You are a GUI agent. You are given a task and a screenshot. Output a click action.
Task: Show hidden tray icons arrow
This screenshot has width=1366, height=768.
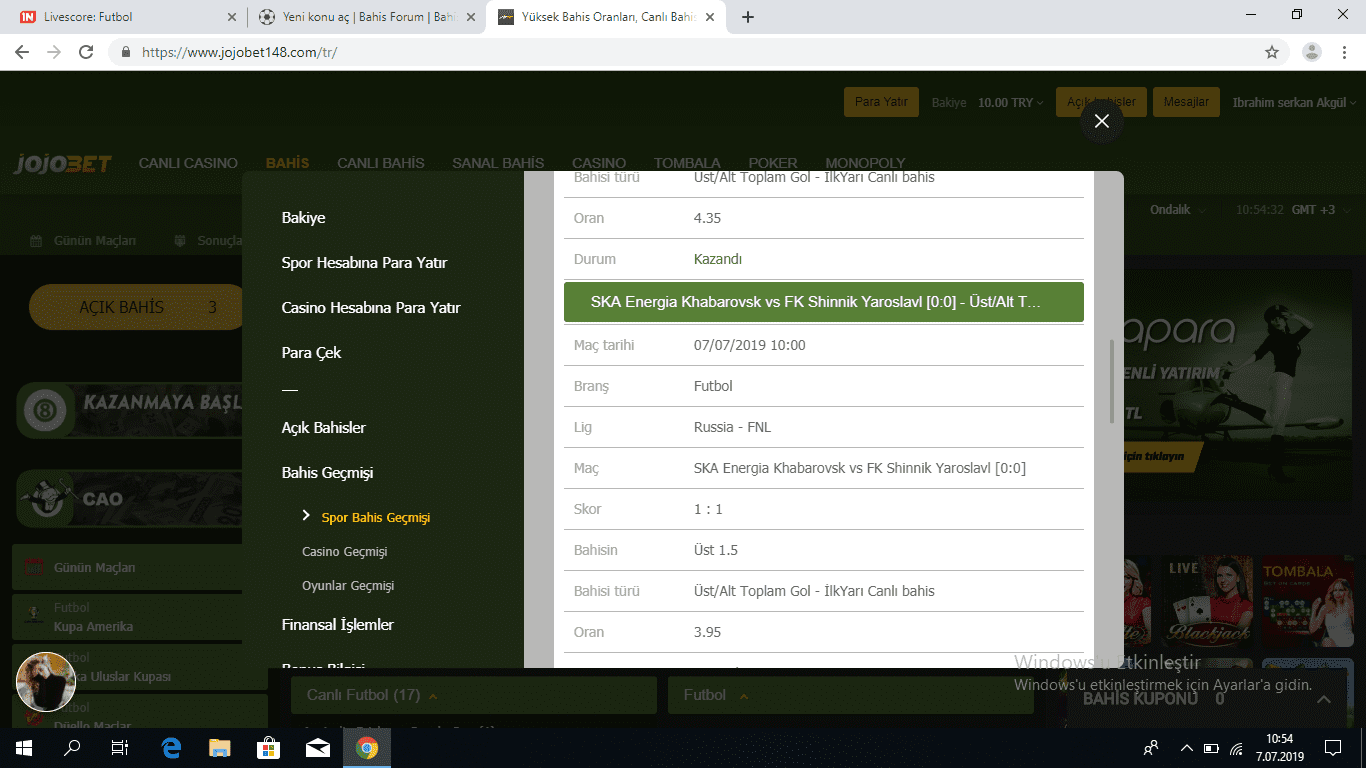click(x=1187, y=747)
